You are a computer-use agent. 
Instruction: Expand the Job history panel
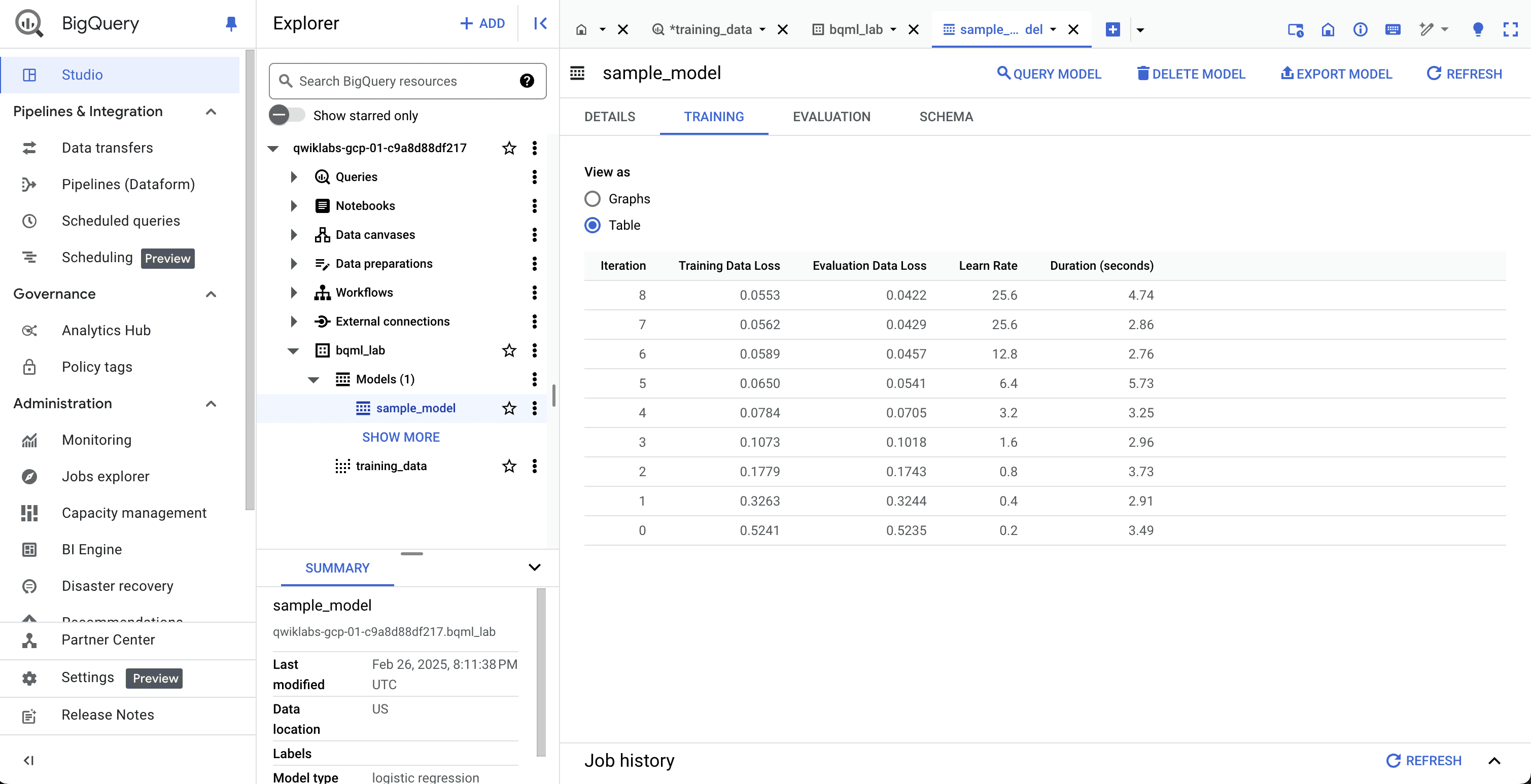tap(1494, 761)
